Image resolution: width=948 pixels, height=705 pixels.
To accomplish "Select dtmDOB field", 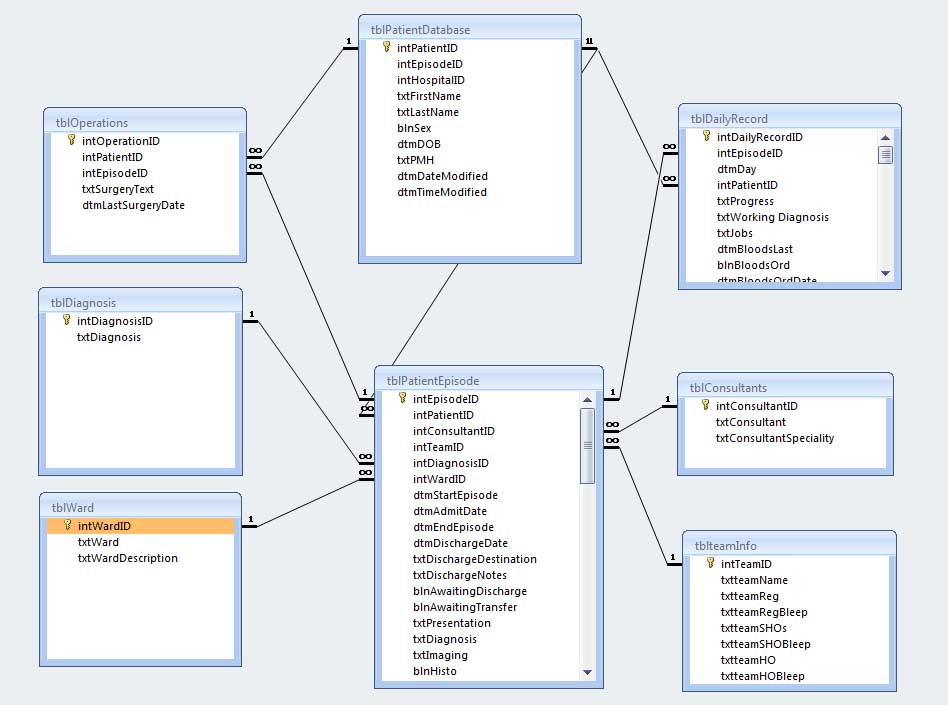I will tap(419, 144).
